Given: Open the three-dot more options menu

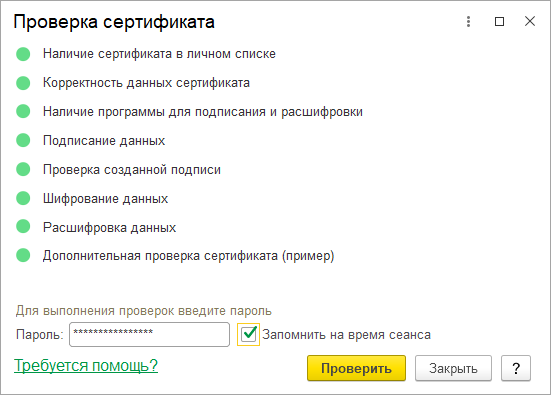Looking at the screenshot, I should (x=468, y=21).
